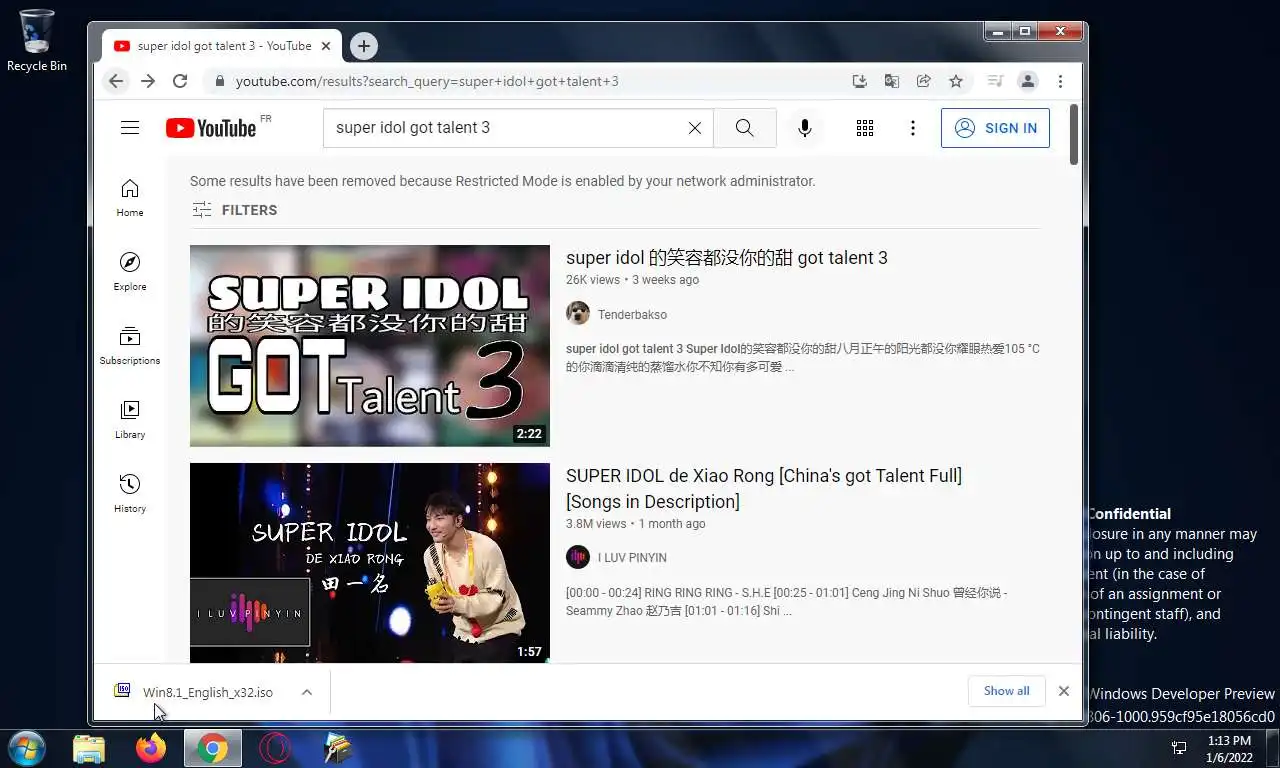The height and width of the screenshot is (768, 1280).
Task: Open the taskbar clock and date
Action: pyautogui.click(x=1229, y=749)
